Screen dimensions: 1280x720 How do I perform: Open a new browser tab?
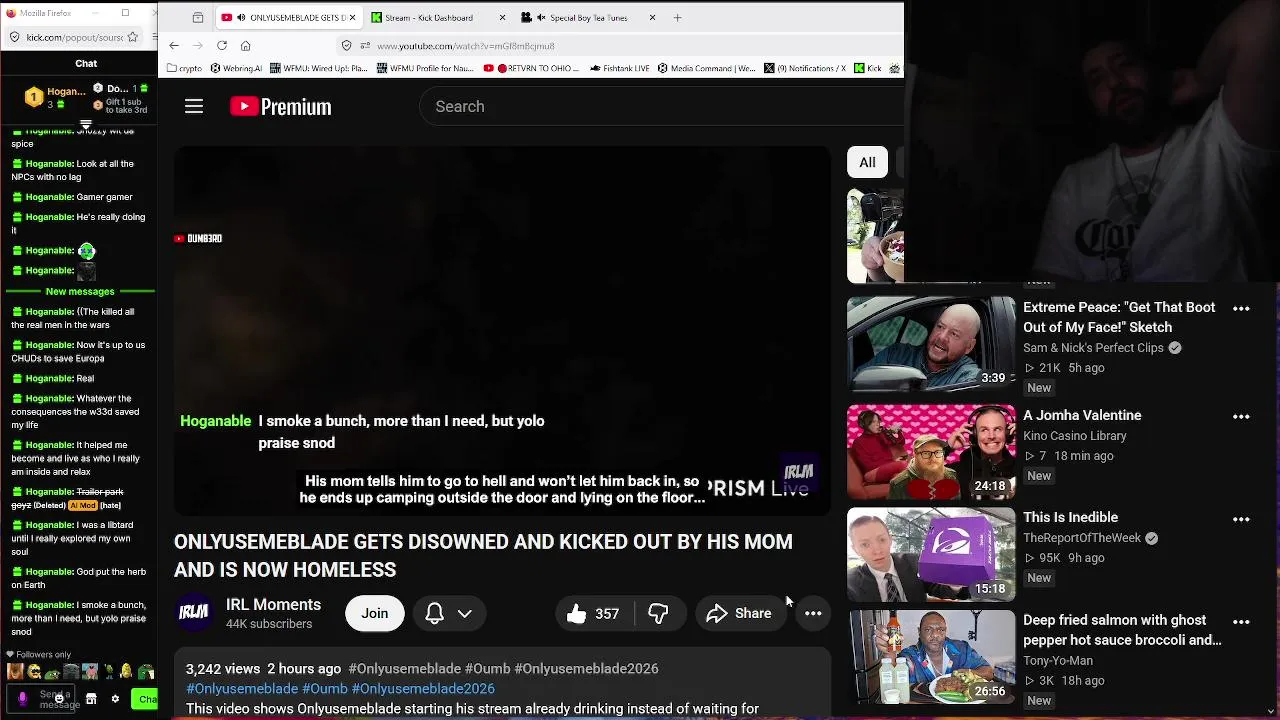tap(677, 18)
